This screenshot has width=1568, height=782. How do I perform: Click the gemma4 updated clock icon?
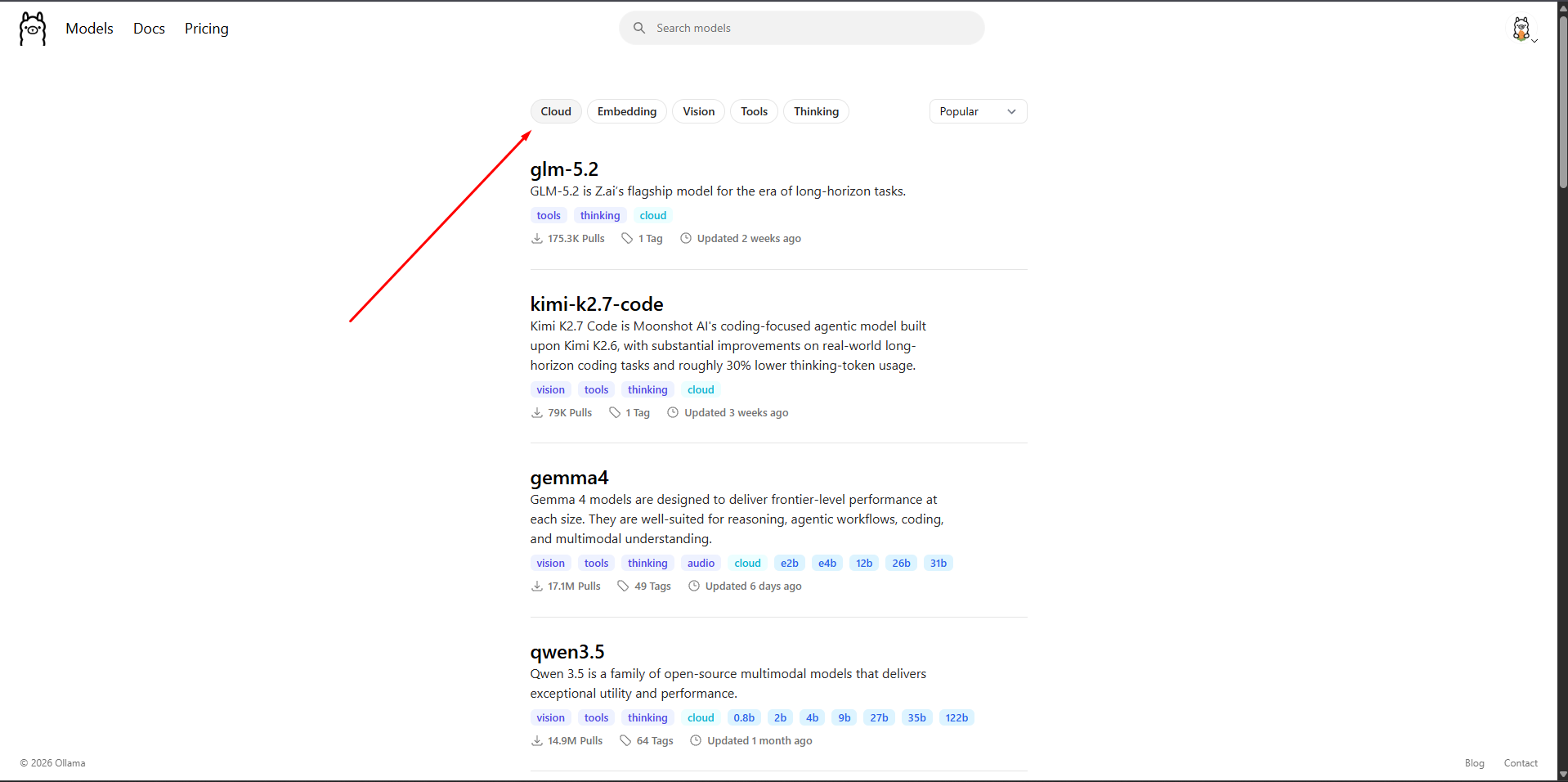[x=694, y=586]
